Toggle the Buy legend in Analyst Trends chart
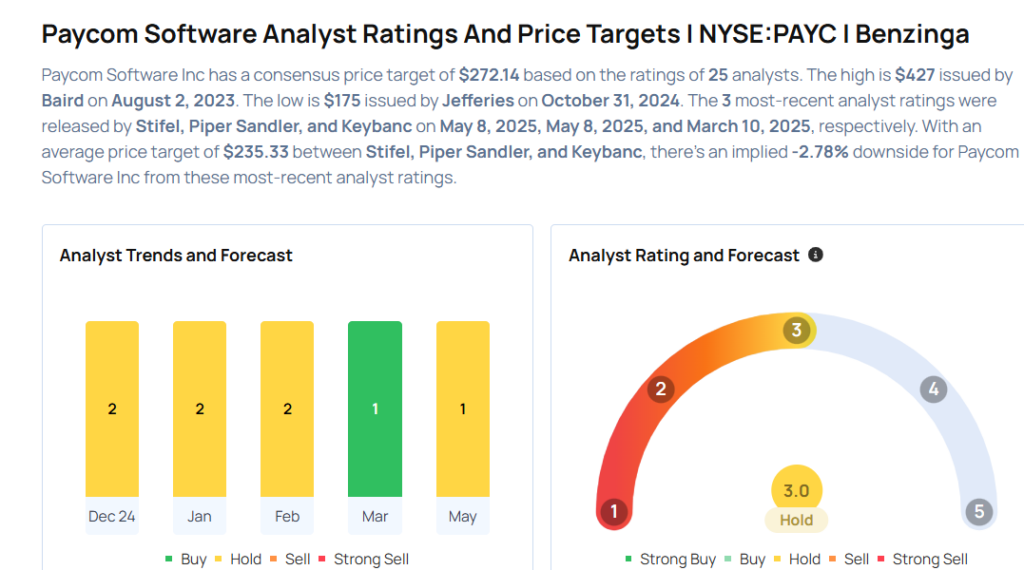 click(x=186, y=559)
